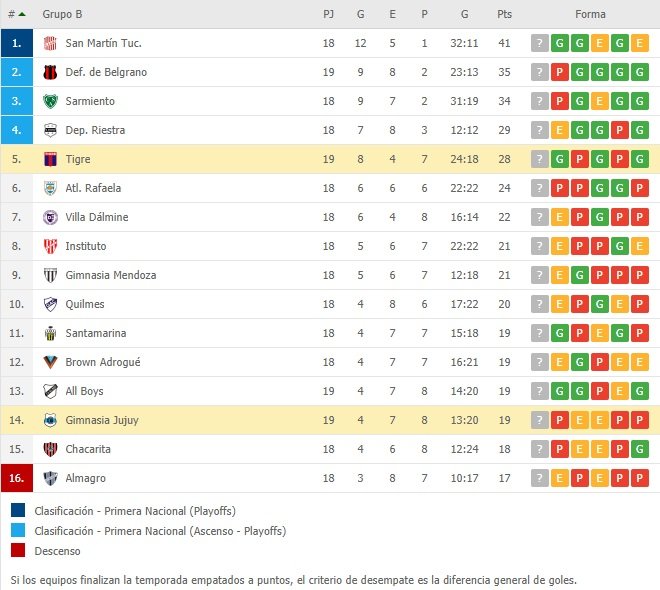This screenshot has width=660, height=590.
Task: Click the San Martín Tuc. team crest
Action: coord(50,43)
